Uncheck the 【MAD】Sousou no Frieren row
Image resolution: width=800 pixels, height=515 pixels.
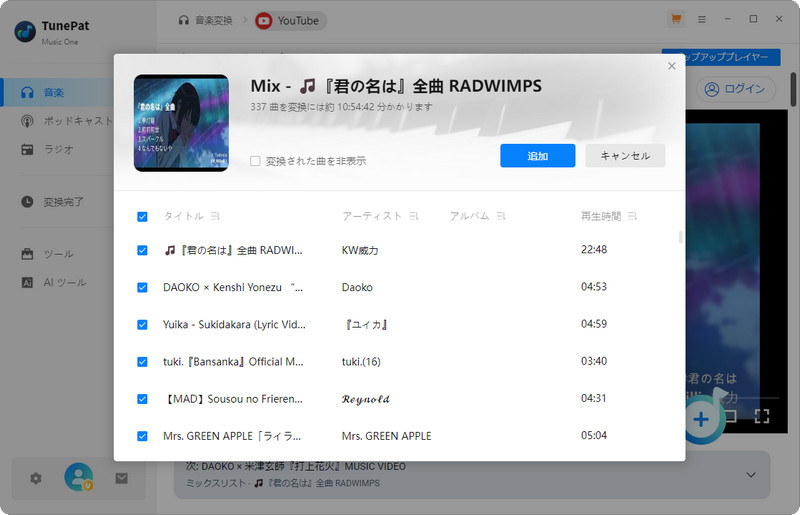pos(142,399)
